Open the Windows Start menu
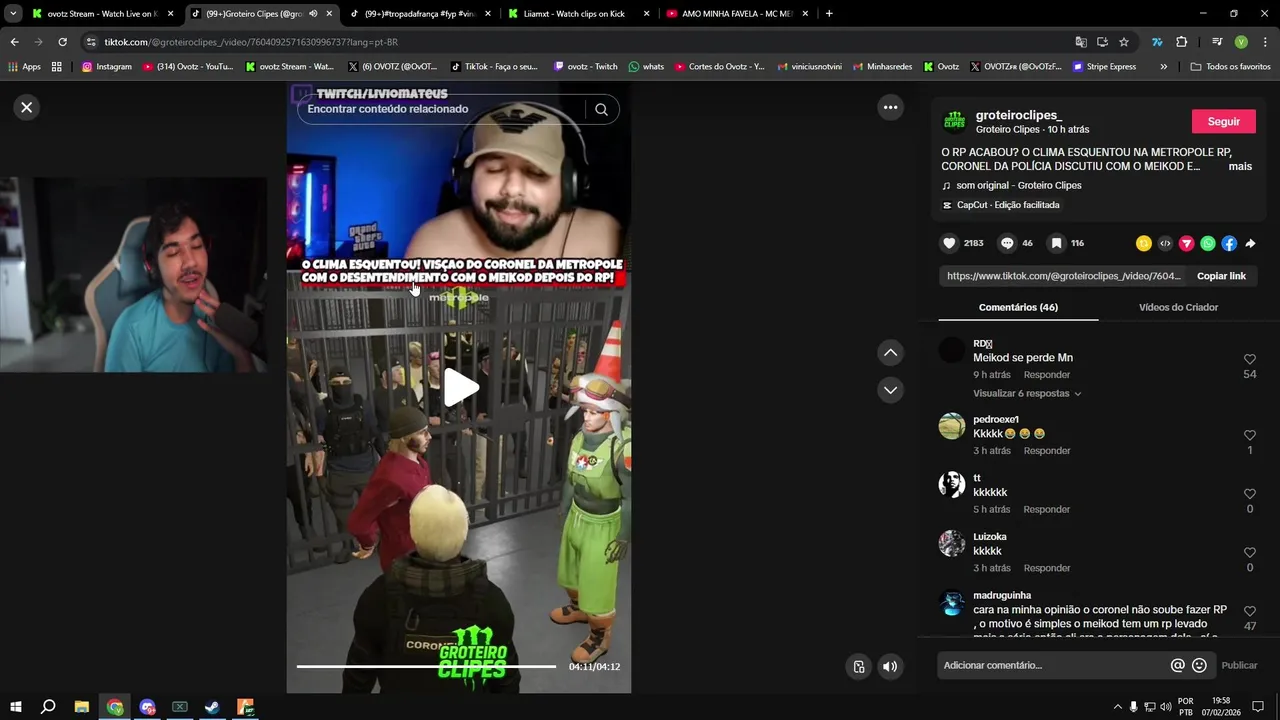This screenshot has height=720, width=1280. point(16,707)
